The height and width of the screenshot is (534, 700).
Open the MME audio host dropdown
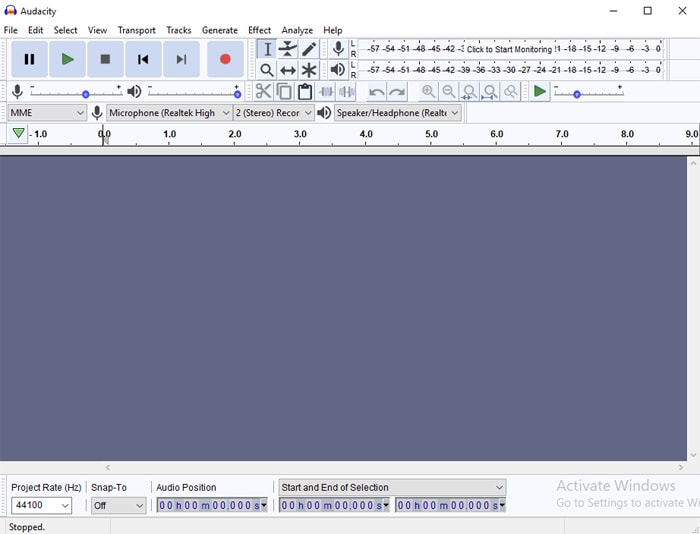click(x=47, y=113)
